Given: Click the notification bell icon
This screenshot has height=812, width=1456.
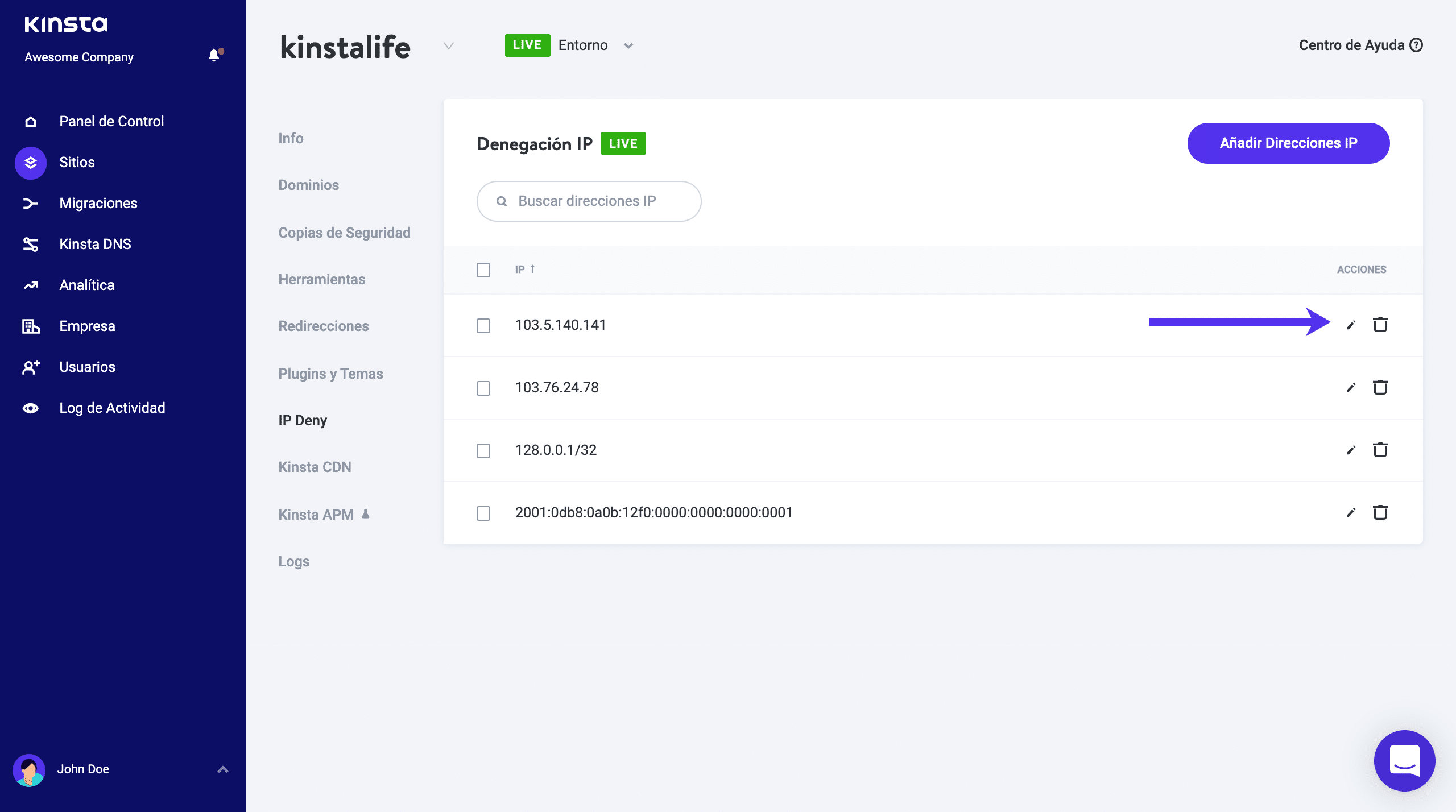Looking at the screenshot, I should pos(214,55).
